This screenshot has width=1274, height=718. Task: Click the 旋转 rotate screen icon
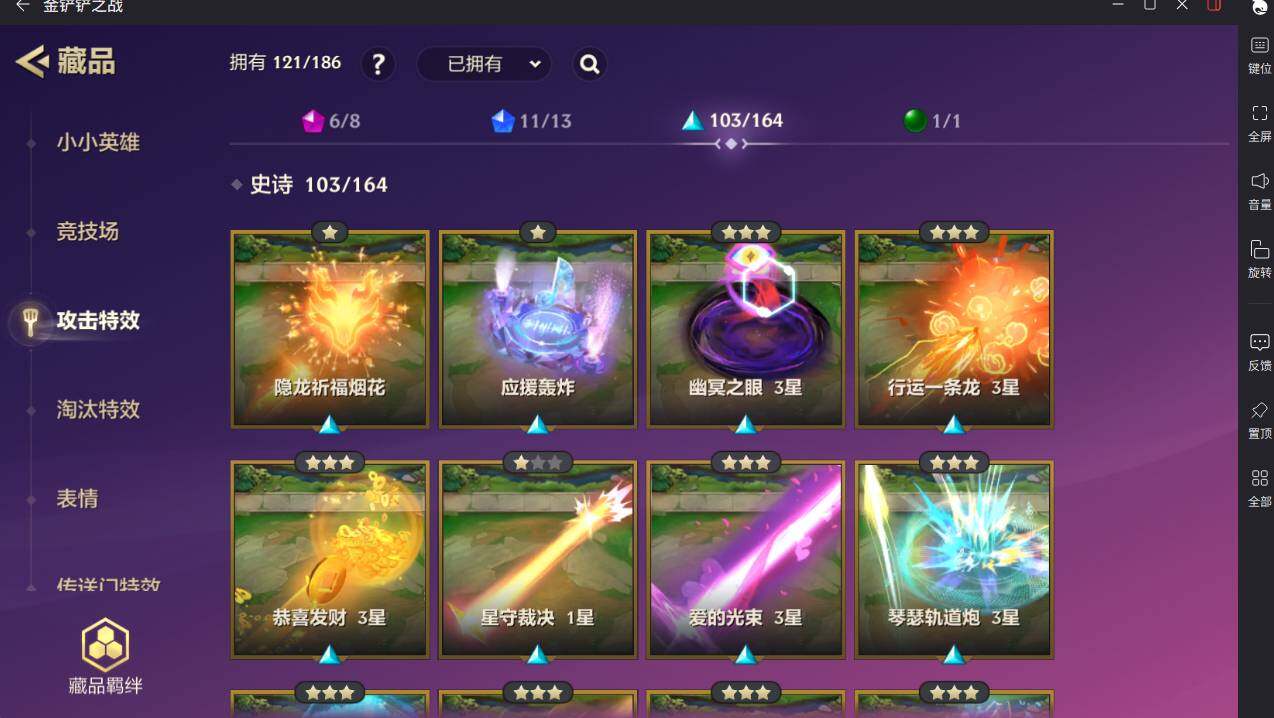click(x=1259, y=249)
